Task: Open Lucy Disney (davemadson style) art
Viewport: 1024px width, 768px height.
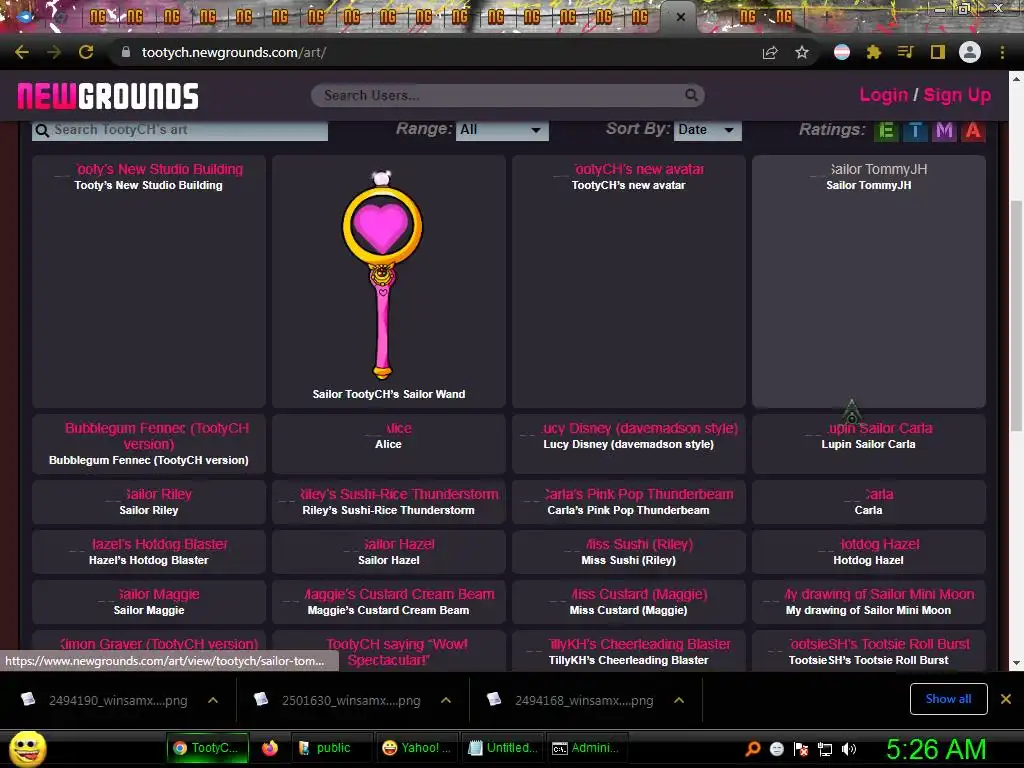Action: click(x=629, y=444)
